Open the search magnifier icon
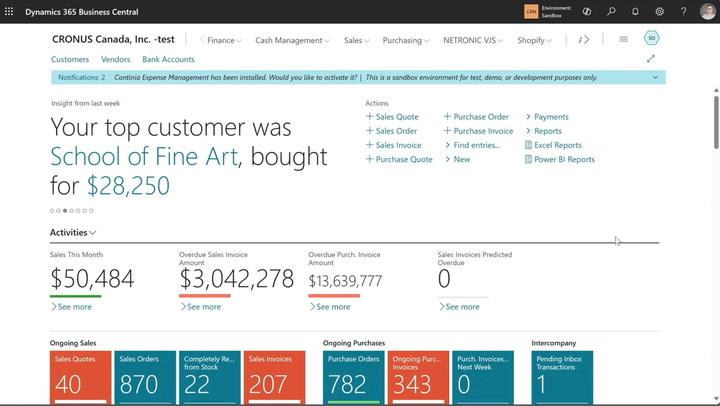The image size is (720, 406). click(x=611, y=11)
